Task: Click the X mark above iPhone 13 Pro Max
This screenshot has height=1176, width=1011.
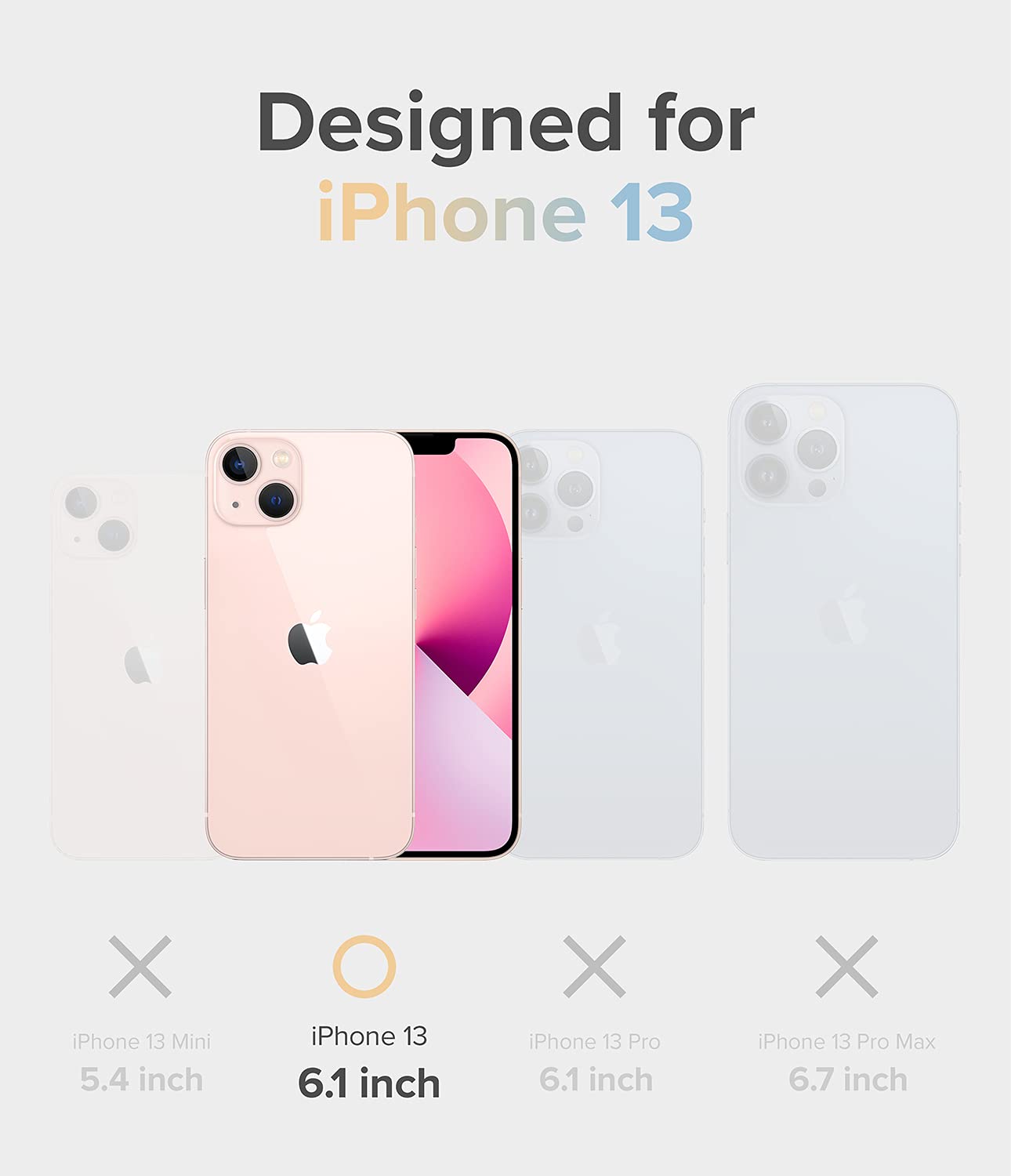Action: coord(846,967)
